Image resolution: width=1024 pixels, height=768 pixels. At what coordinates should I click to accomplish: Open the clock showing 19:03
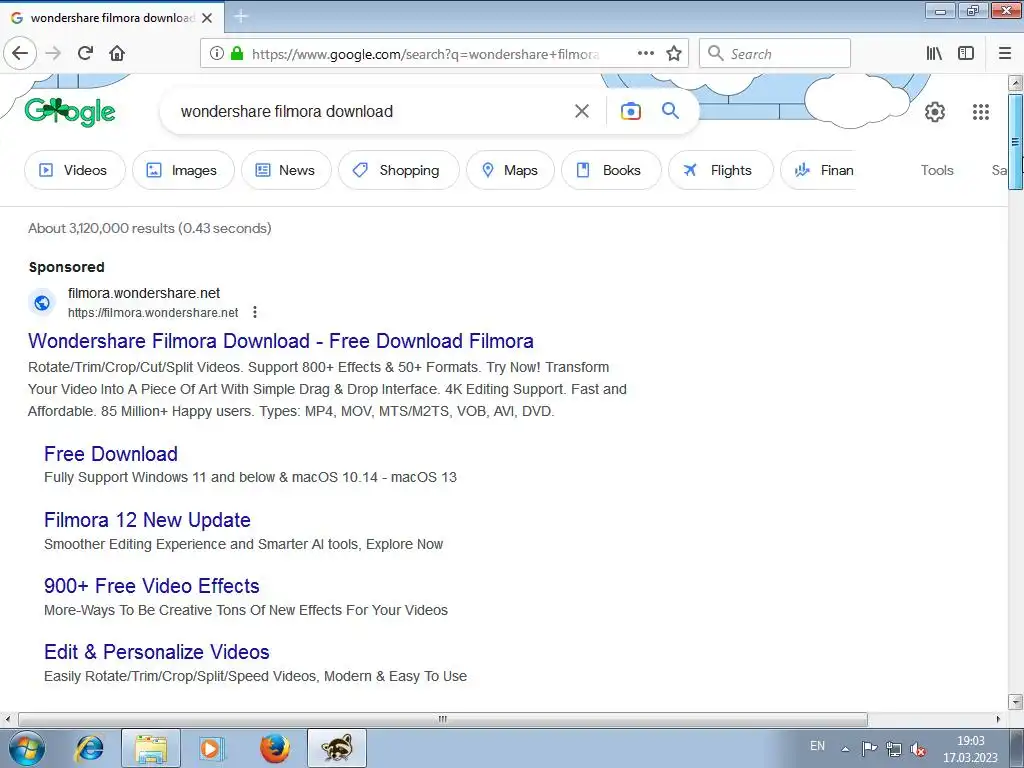coord(970,749)
